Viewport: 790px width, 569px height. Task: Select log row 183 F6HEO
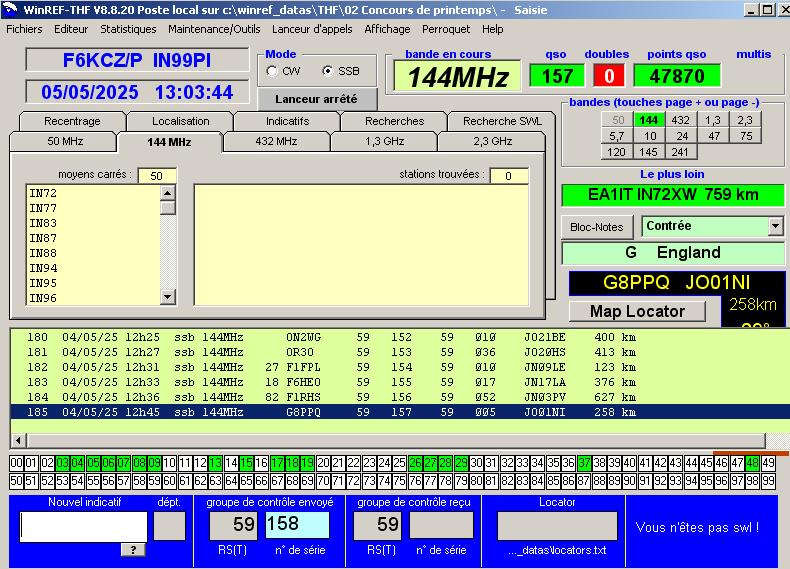point(400,382)
